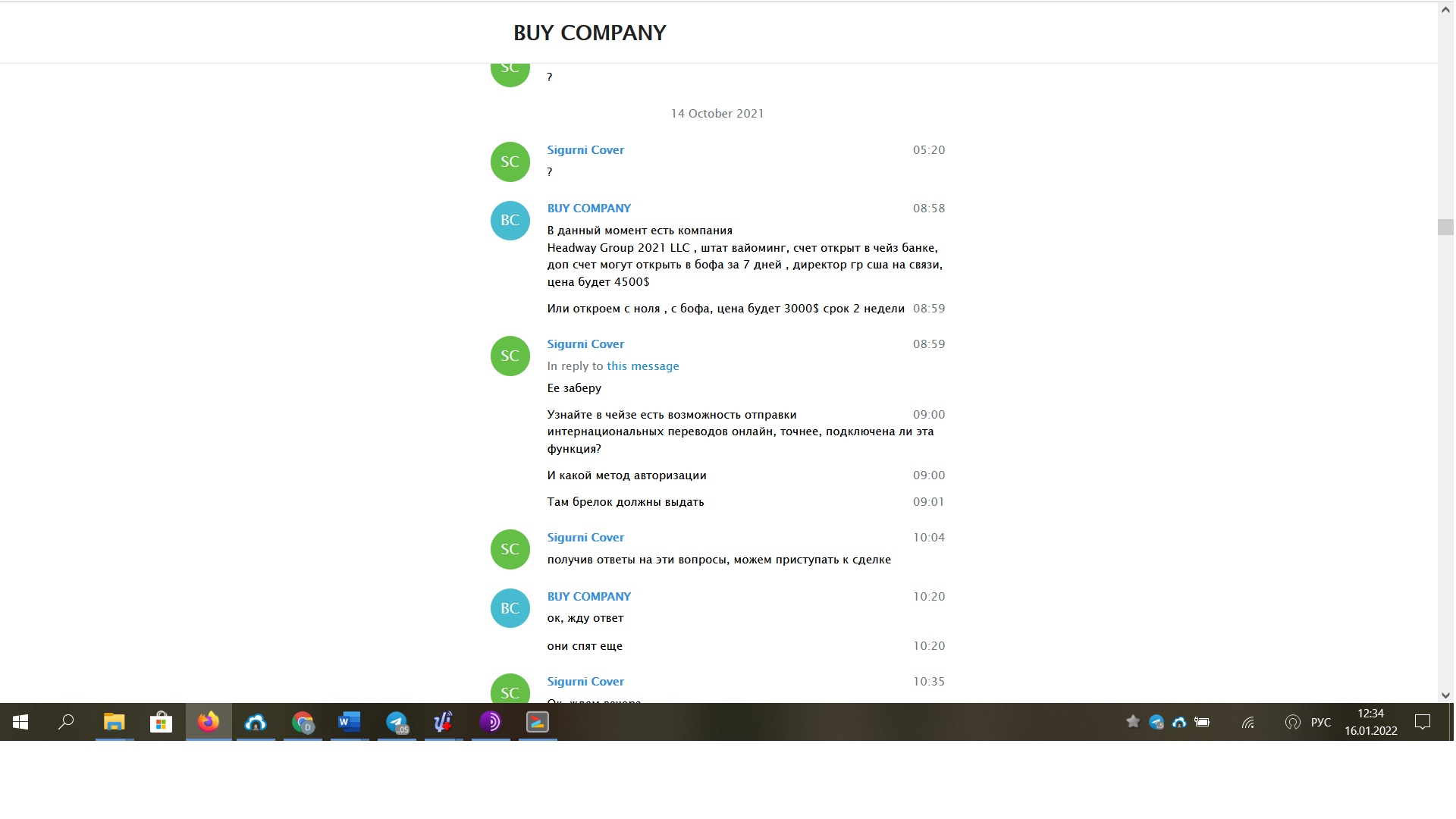Follow the "this message" reply link
This screenshot has width=1456, height=819.
(x=643, y=366)
